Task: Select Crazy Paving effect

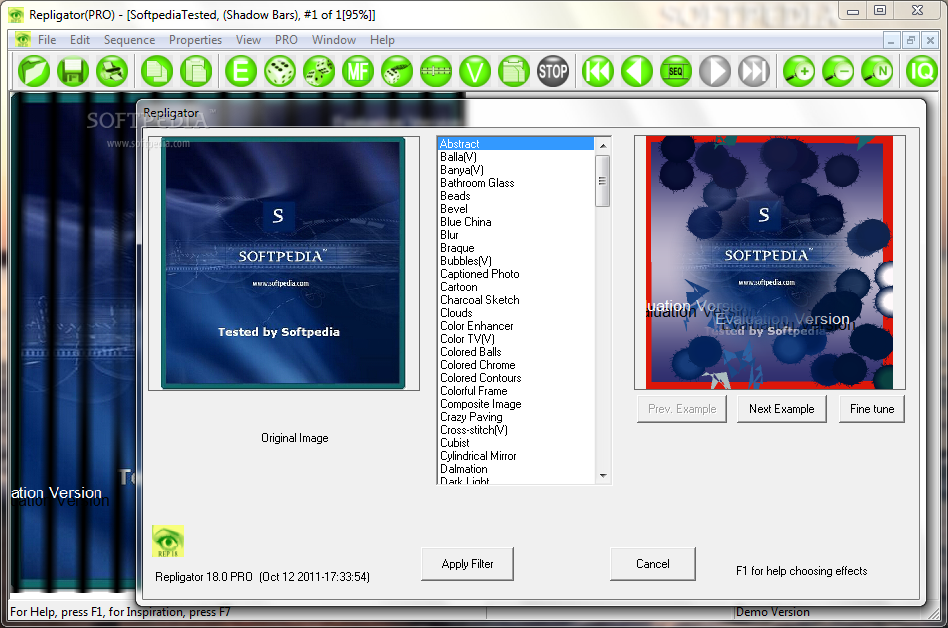Action: [515, 417]
